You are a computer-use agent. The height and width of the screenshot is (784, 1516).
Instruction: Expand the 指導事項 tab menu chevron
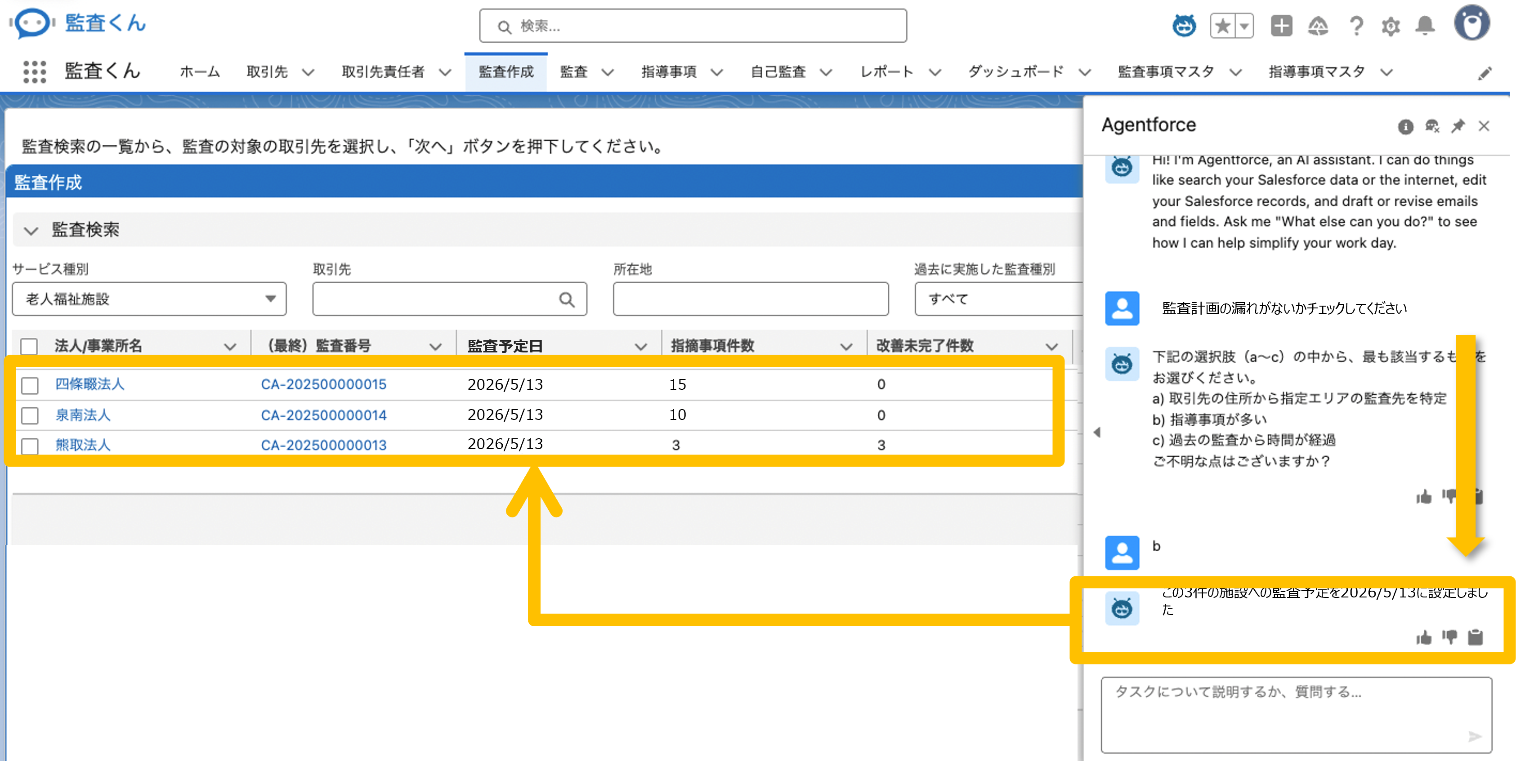(716, 72)
